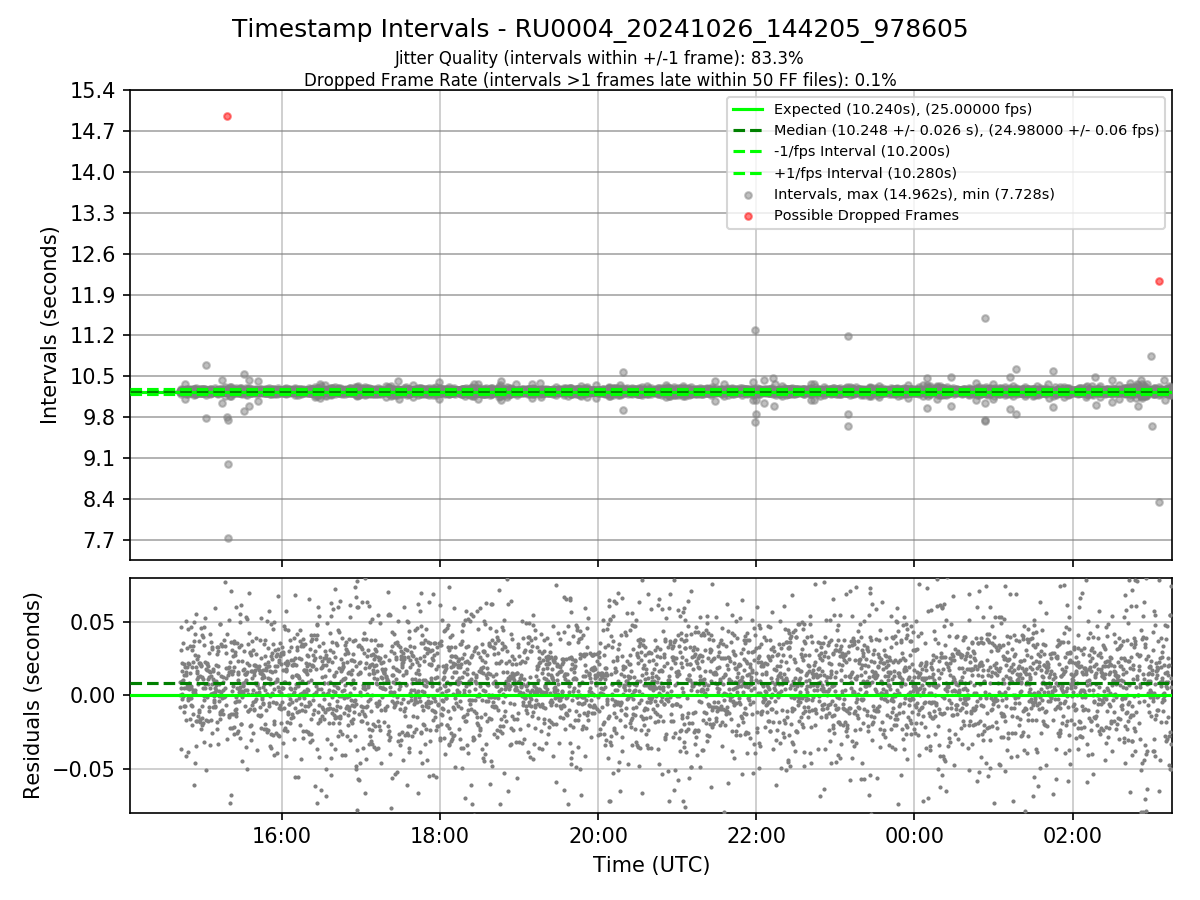This screenshot has height=900, width=1200.
Task: Click the legend entry 'Expected (10.240s), (25.00000 fps)'
Action: (903, 109)
